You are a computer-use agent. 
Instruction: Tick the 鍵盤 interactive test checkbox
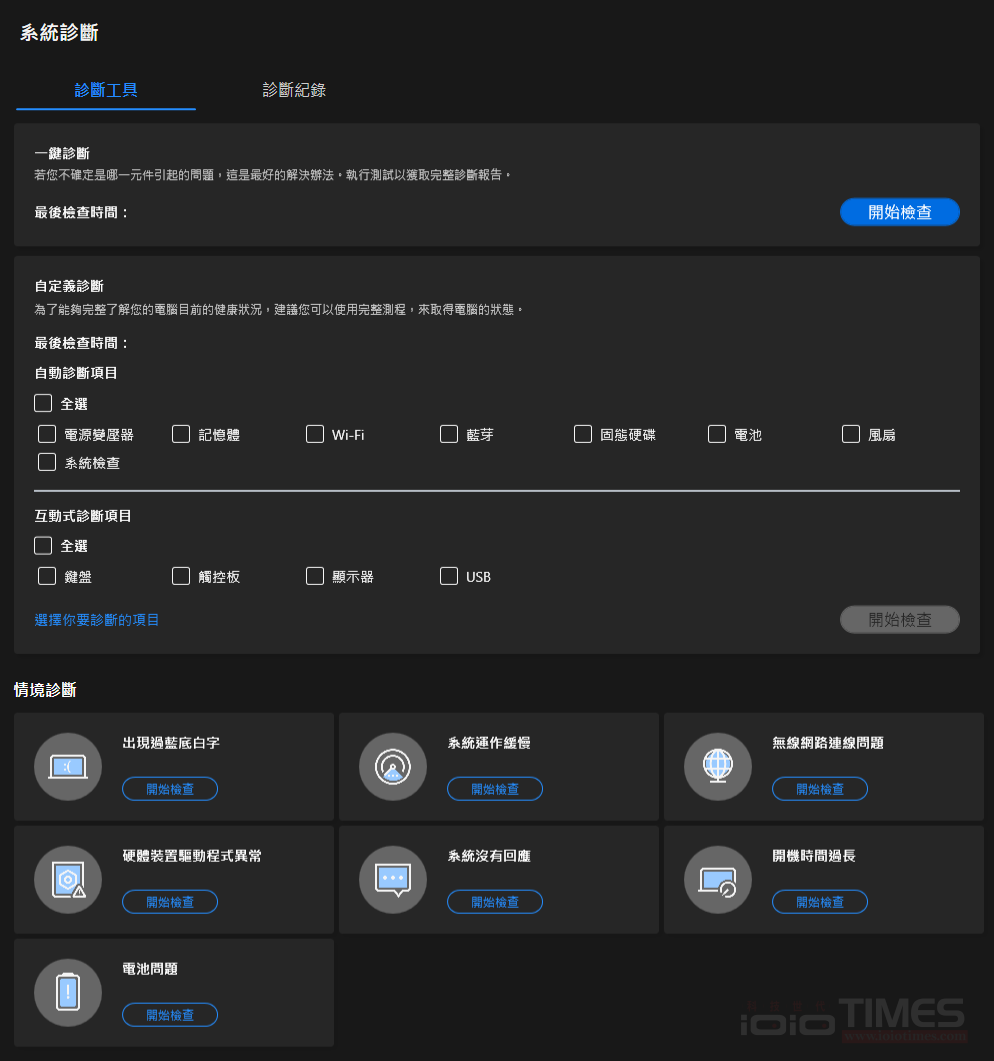click(47, 576)
